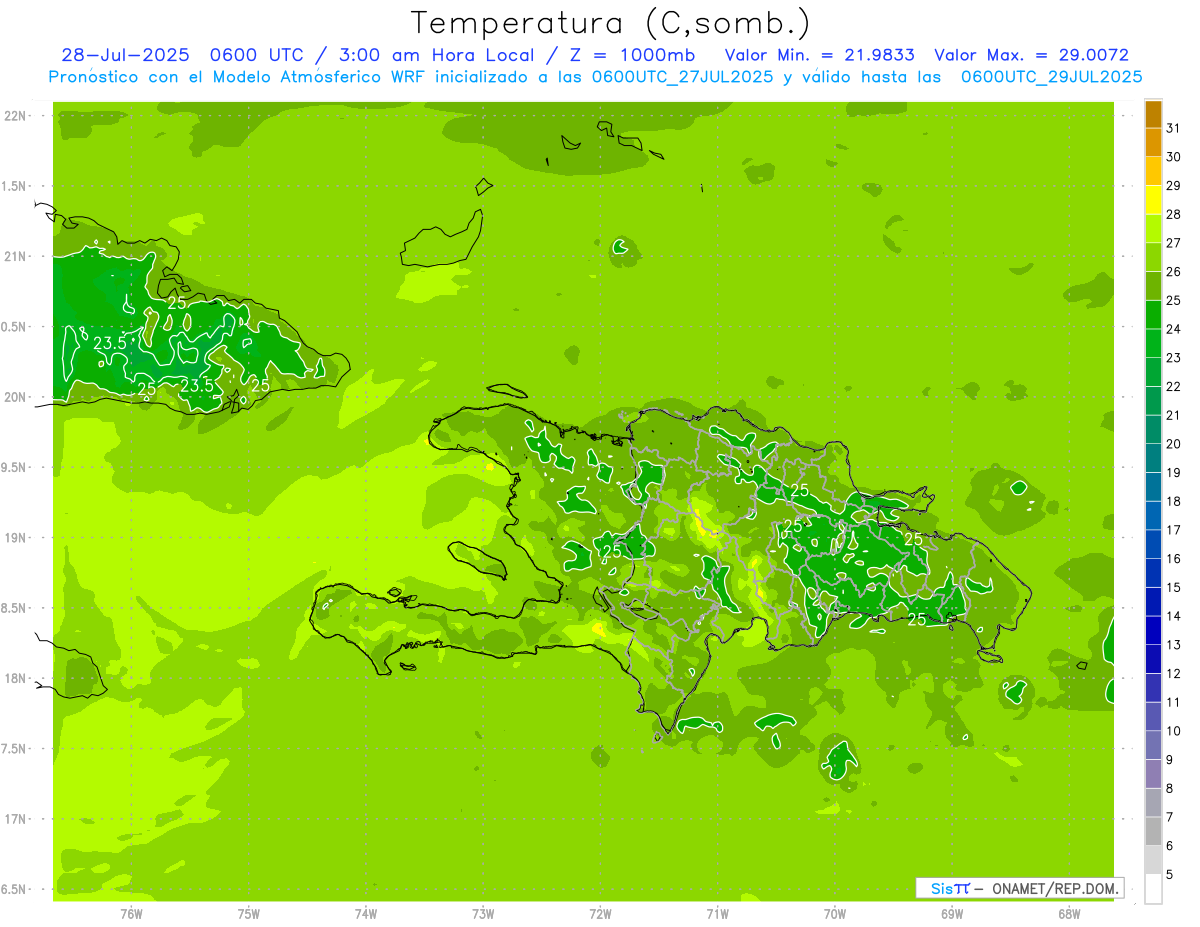Click the "73W" longitude label
The width and height of the screenshot is (1200, 927).
483,914
